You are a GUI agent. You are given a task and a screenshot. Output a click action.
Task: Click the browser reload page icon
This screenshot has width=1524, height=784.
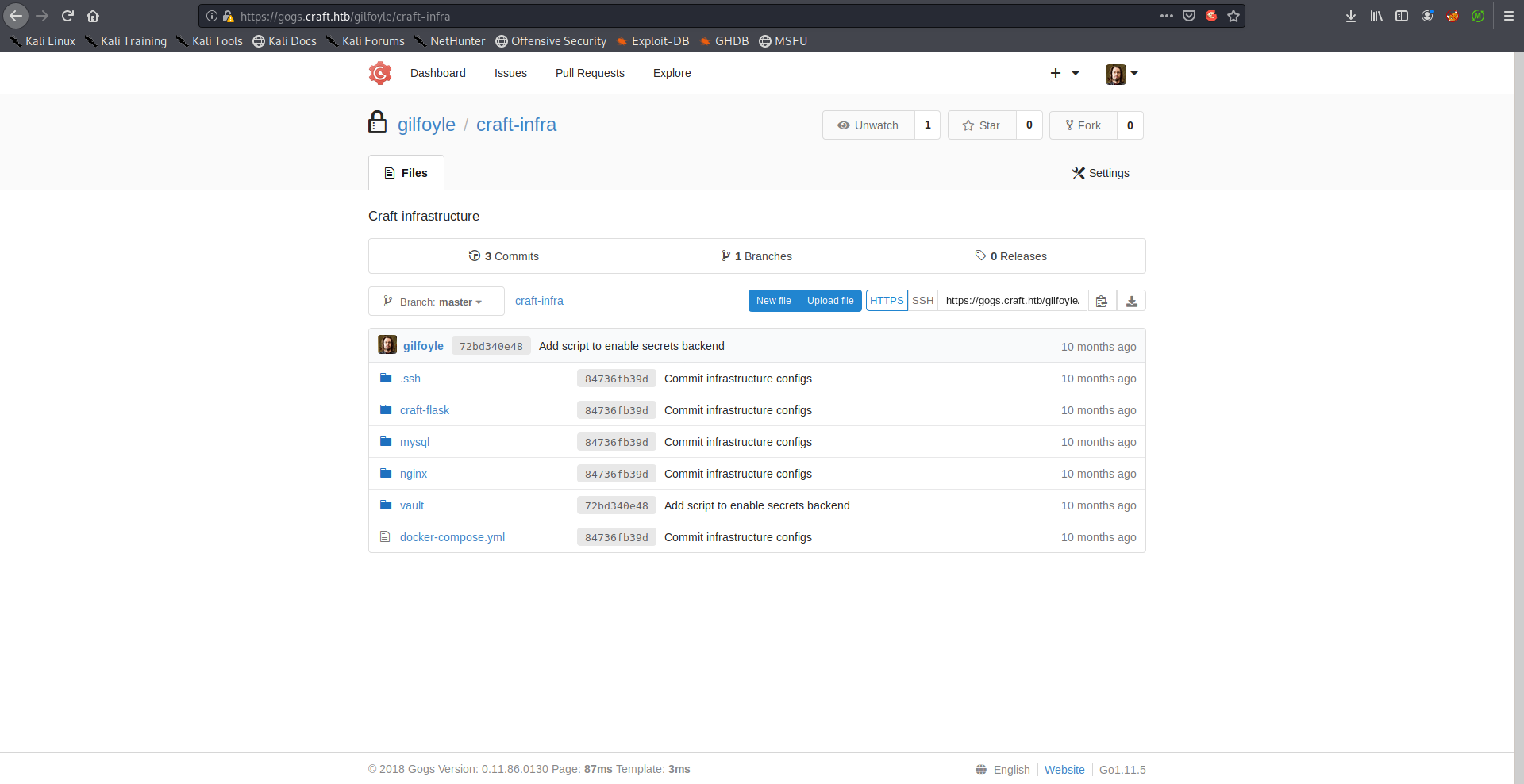[67, 16]
